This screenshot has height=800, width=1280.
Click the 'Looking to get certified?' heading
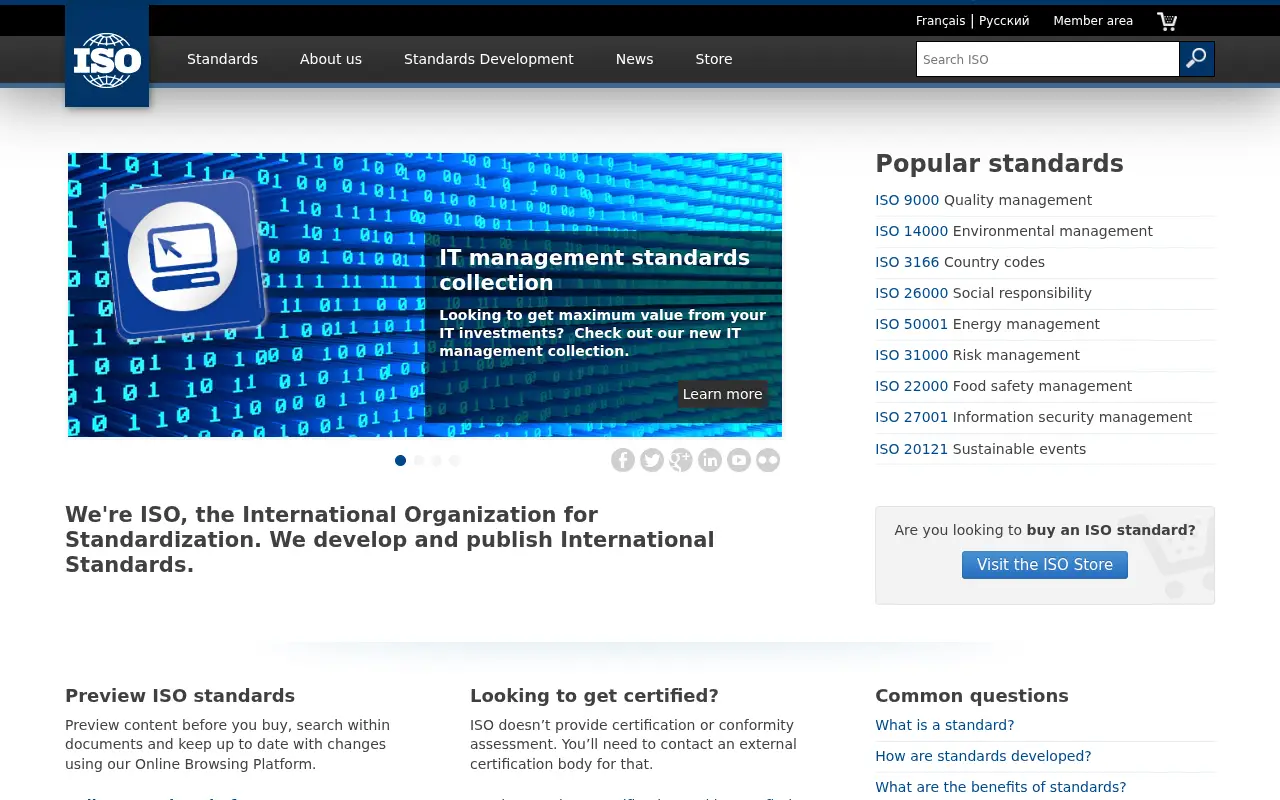(x=594, y=696)
